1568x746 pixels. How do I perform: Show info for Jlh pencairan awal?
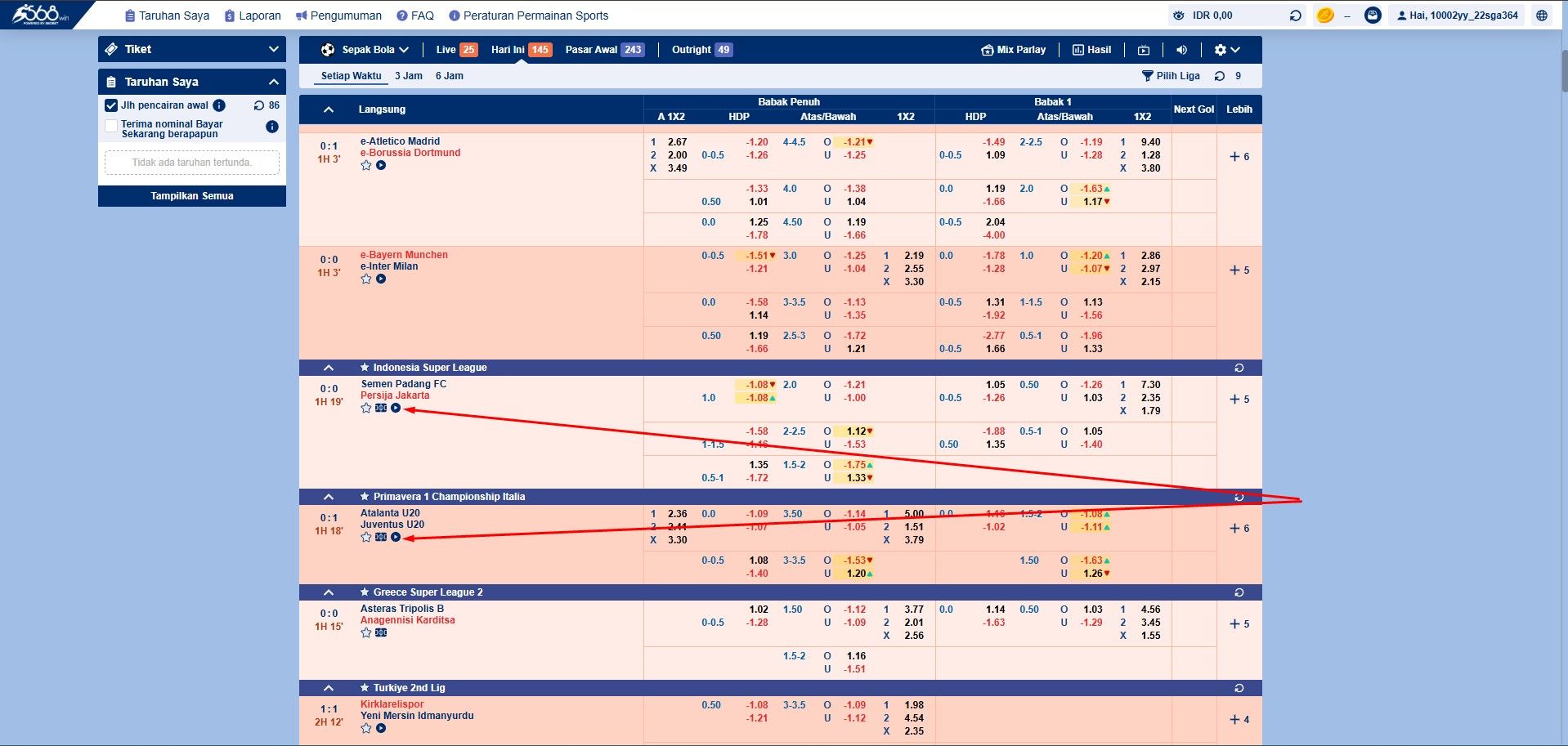(x=219, y=105)
